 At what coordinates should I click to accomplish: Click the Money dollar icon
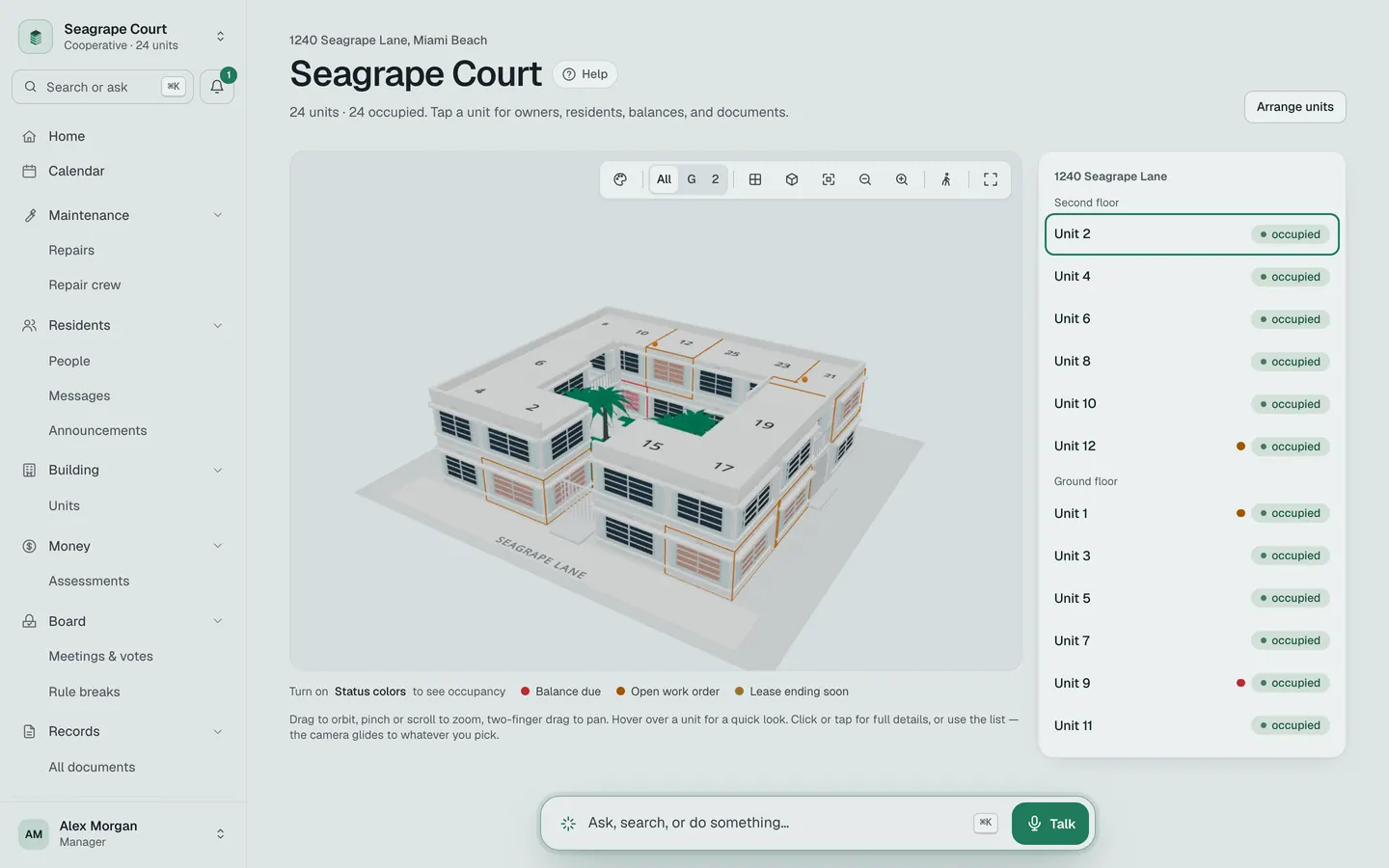tap(30, 546)
